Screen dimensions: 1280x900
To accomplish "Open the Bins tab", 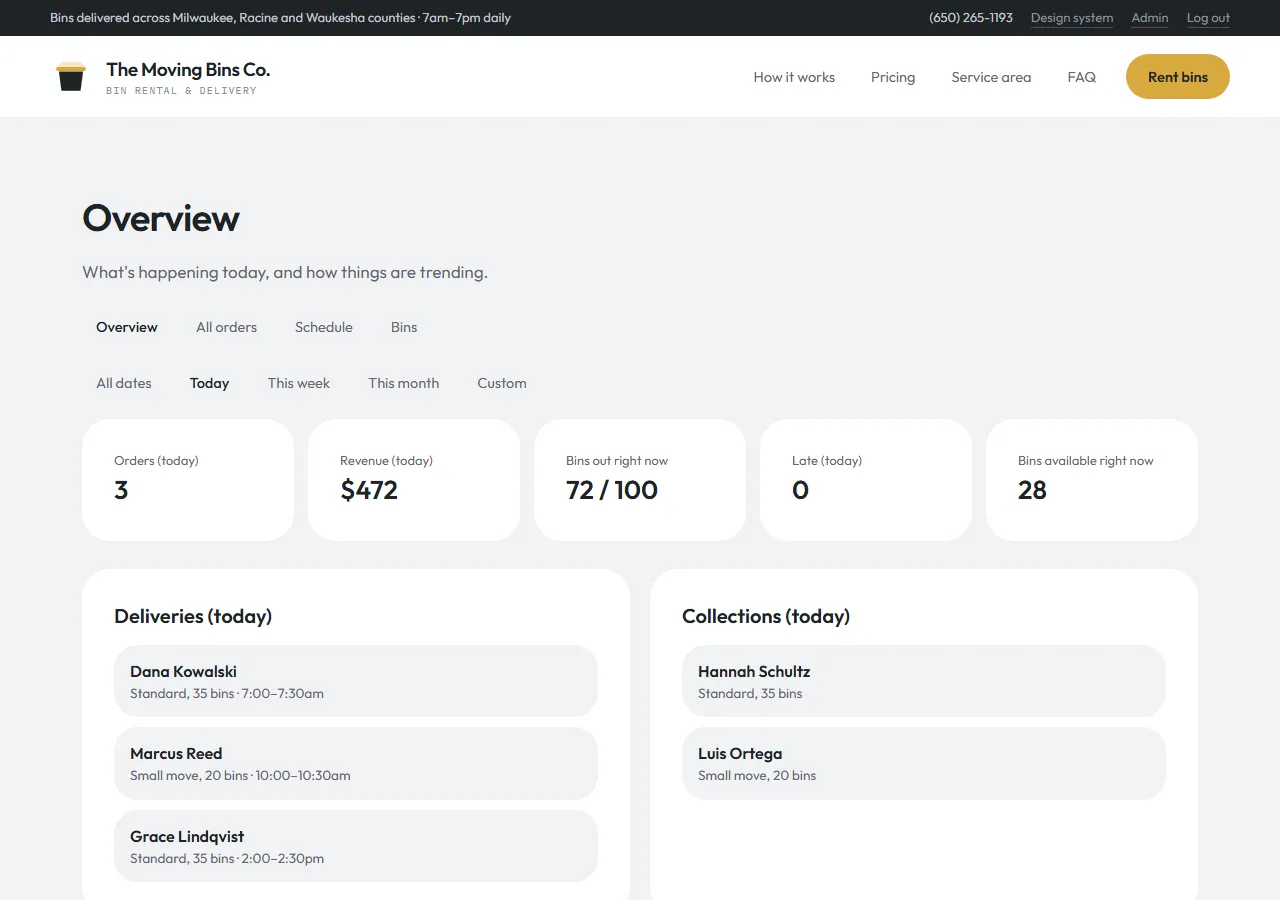I will pos(404,327).
